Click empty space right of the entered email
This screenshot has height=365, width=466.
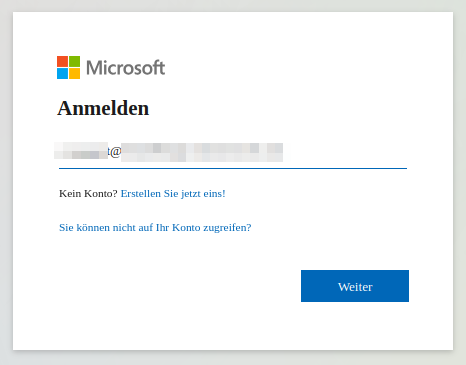[345, 152]
